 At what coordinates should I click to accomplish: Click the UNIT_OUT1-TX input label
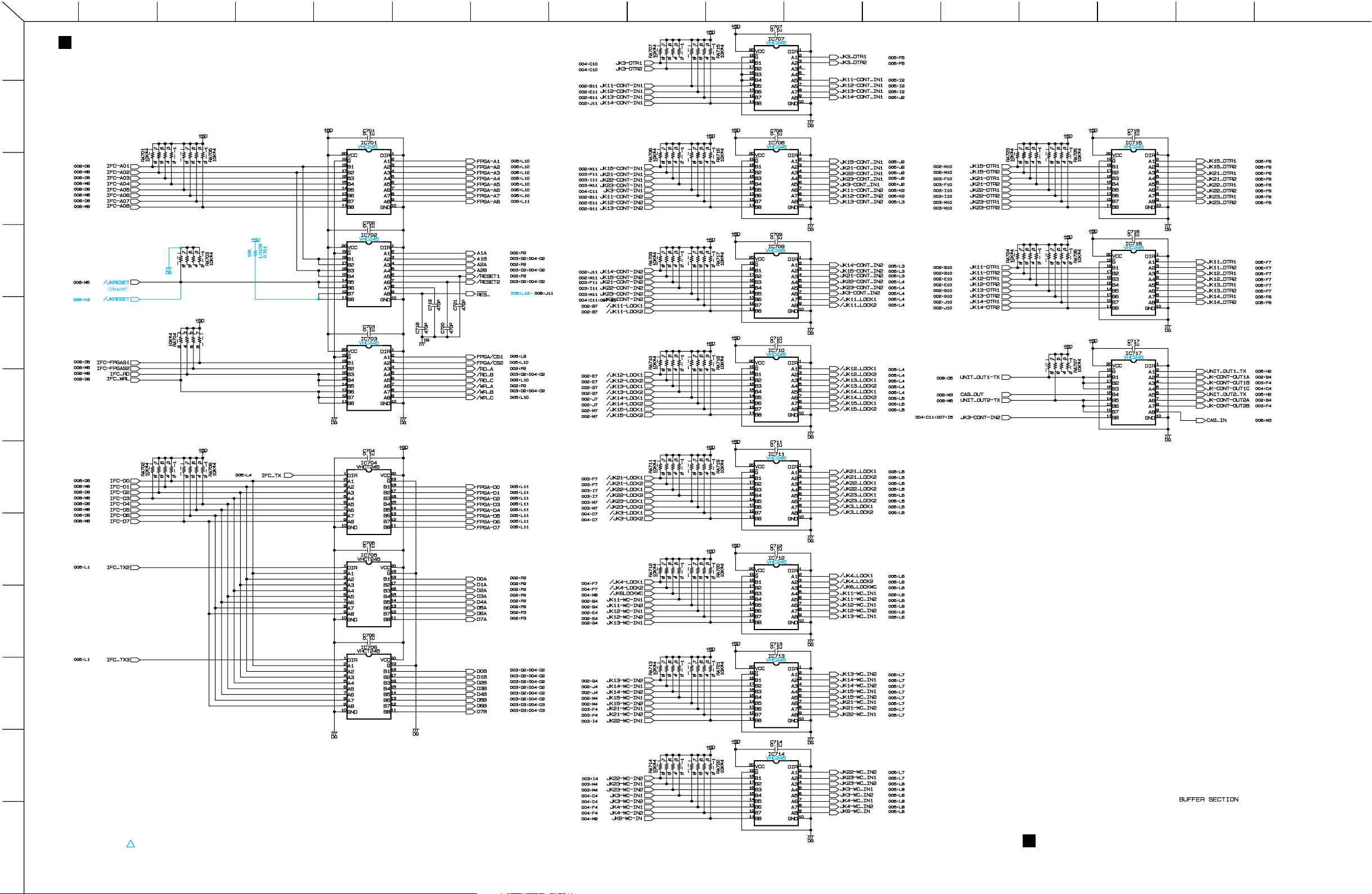pyautogui.click(x=980, y=377)
